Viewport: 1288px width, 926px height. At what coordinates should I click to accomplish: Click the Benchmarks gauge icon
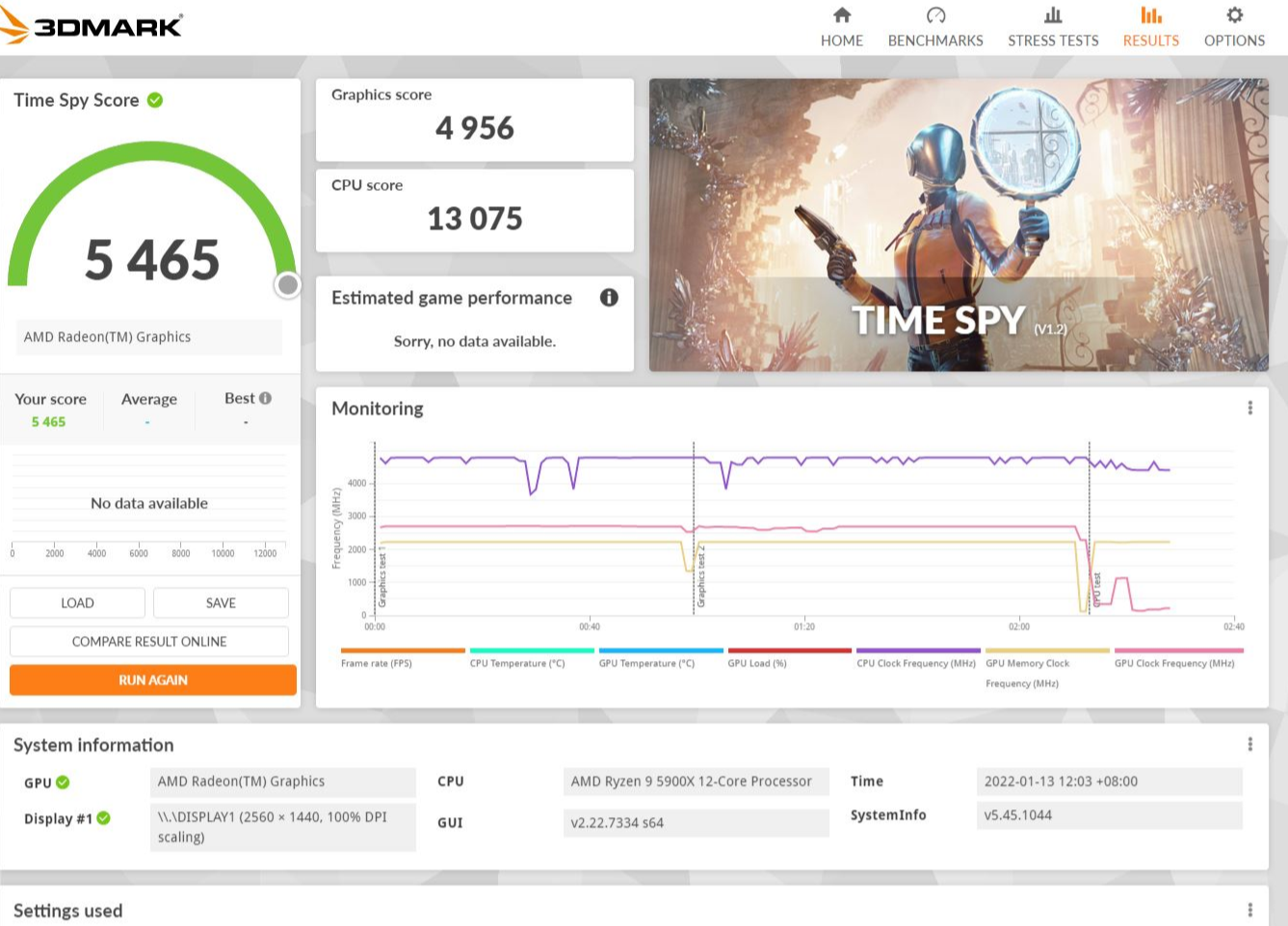935,14
